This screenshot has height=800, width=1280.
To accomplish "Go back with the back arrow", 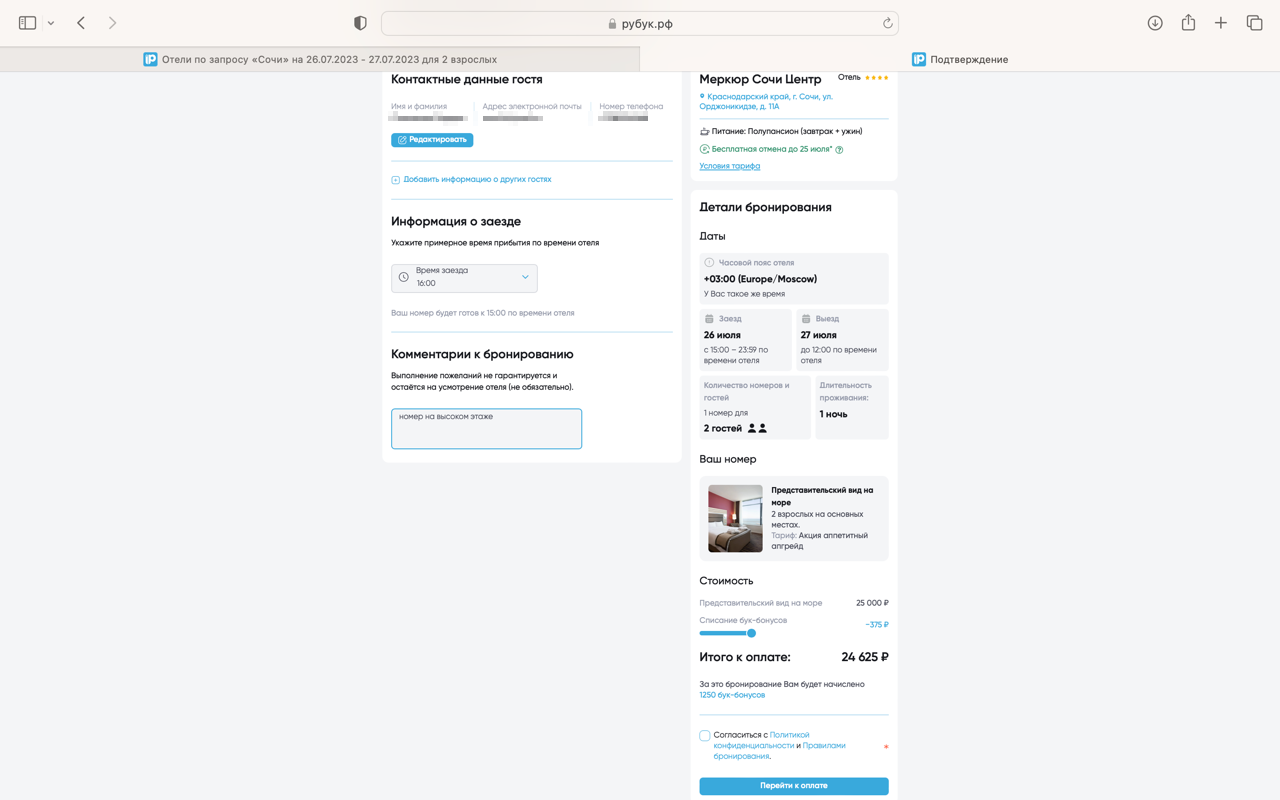I will [x=81, y=23].
